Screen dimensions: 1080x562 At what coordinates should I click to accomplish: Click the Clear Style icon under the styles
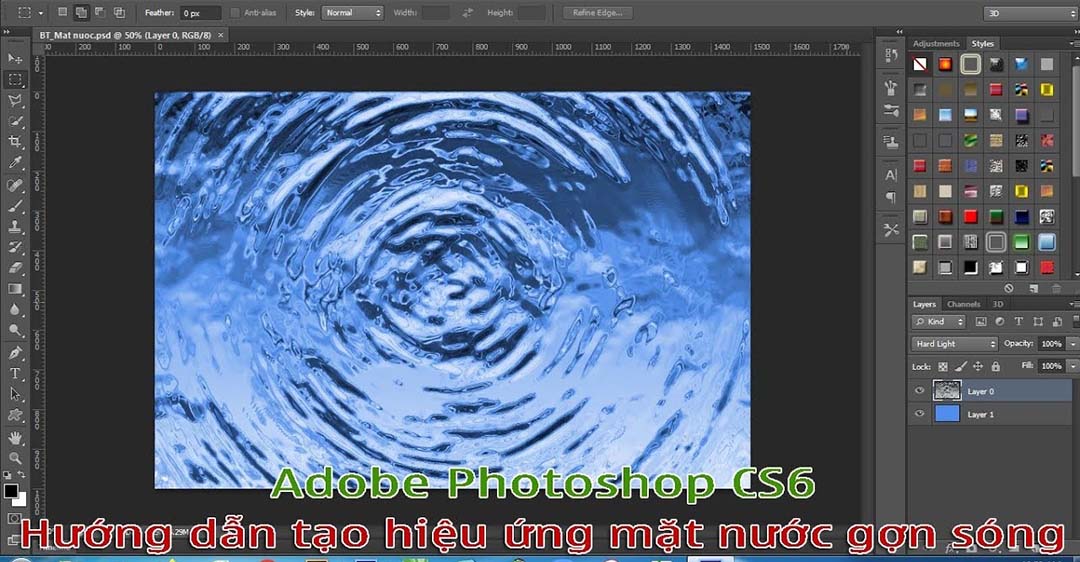pyautogui.click(x=1008, y=288)
